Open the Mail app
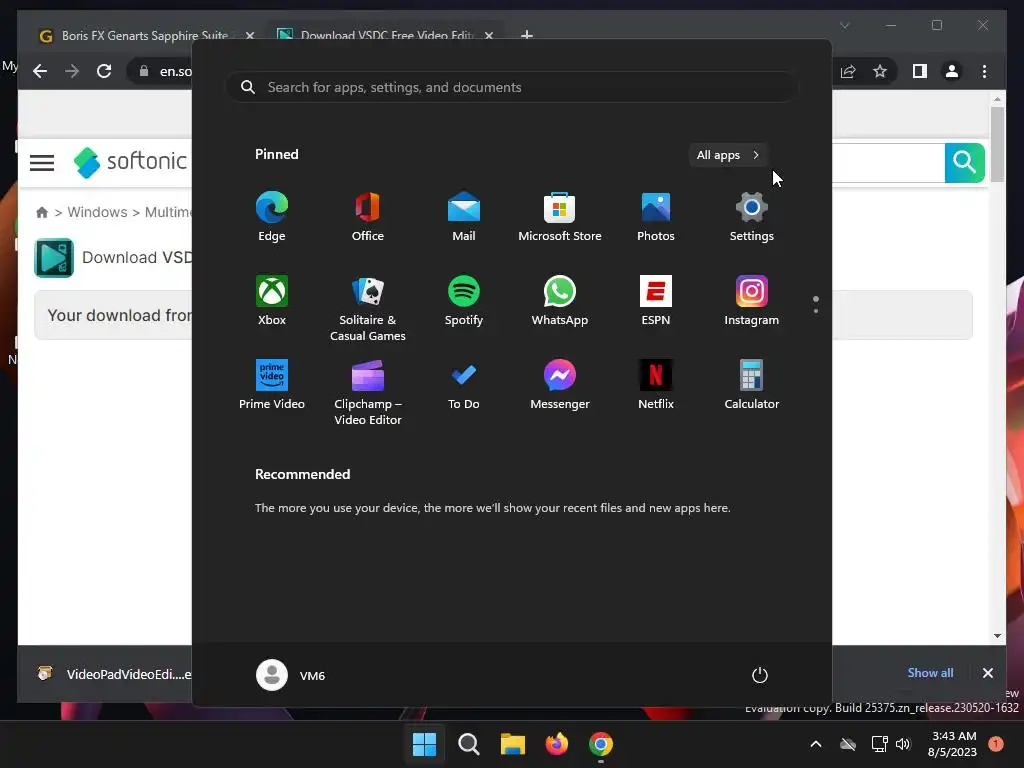Image resolution: width=1024 pixels, height=768 pixels. [x=464, y=217]
